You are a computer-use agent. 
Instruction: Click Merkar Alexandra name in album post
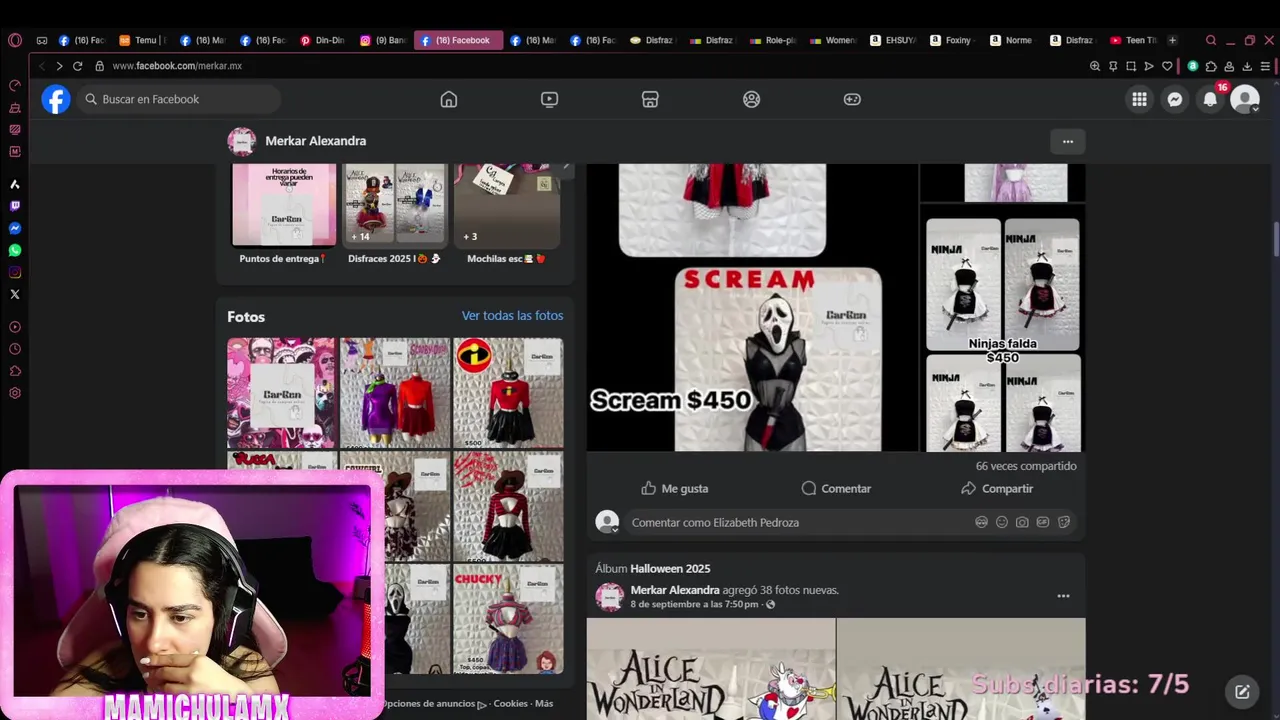pyautogui.click(x=675, y=590)
